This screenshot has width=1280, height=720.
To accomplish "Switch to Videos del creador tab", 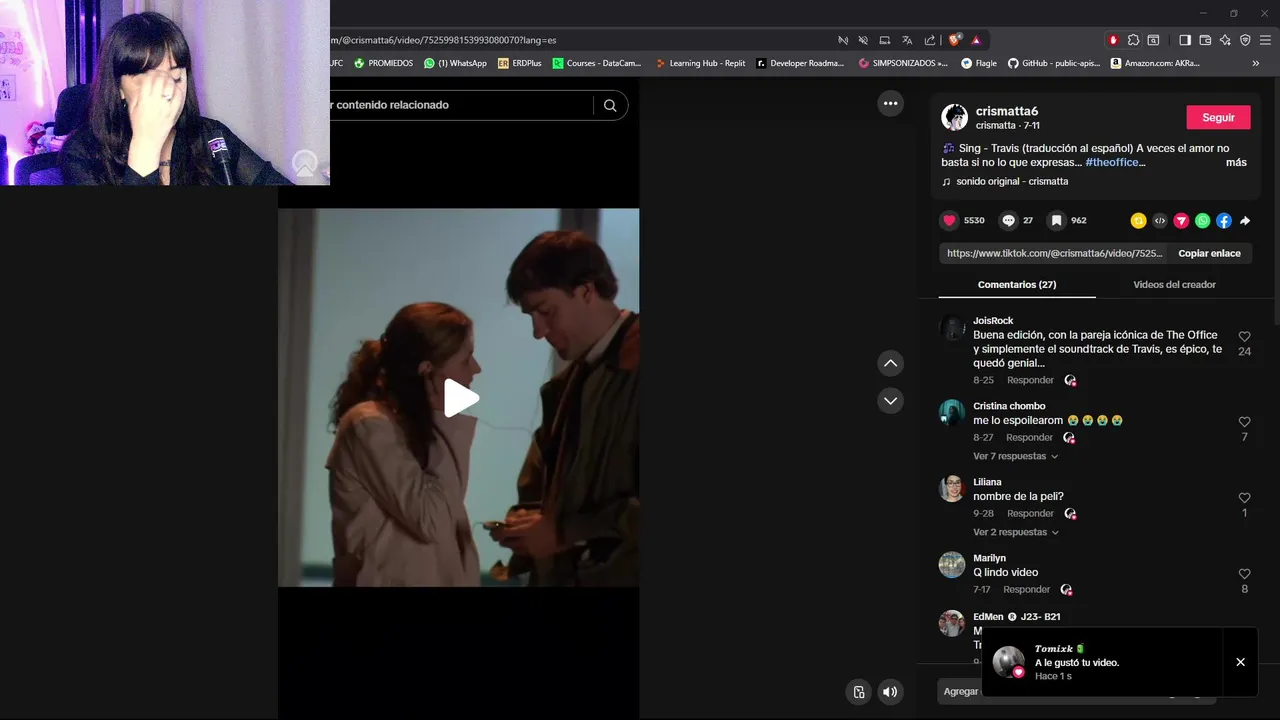I will pos(1174,285).
